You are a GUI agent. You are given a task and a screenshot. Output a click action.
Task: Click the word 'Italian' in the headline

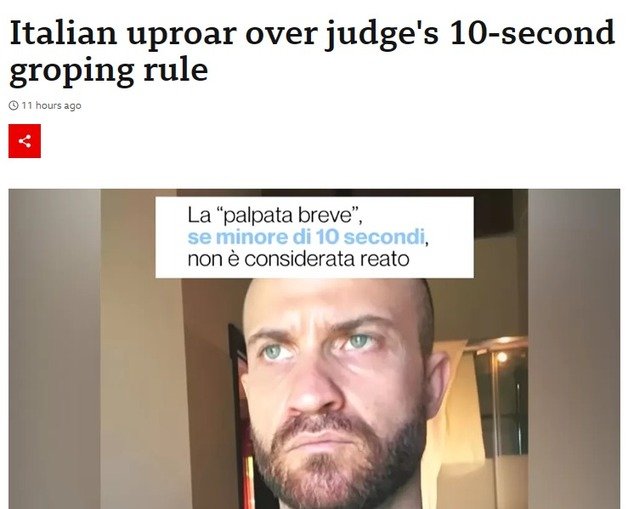(x=63, y=32)
